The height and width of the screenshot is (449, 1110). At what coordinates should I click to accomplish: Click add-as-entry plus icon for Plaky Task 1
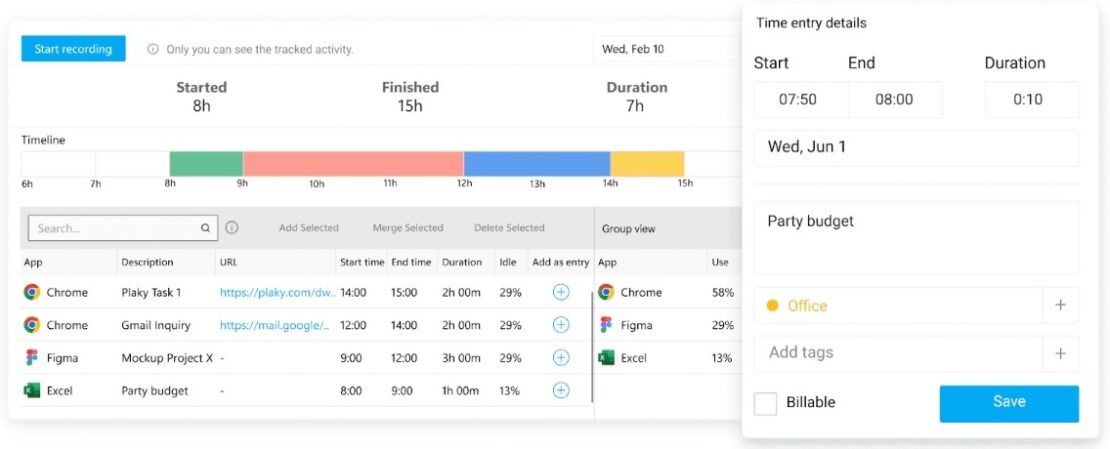561,292
